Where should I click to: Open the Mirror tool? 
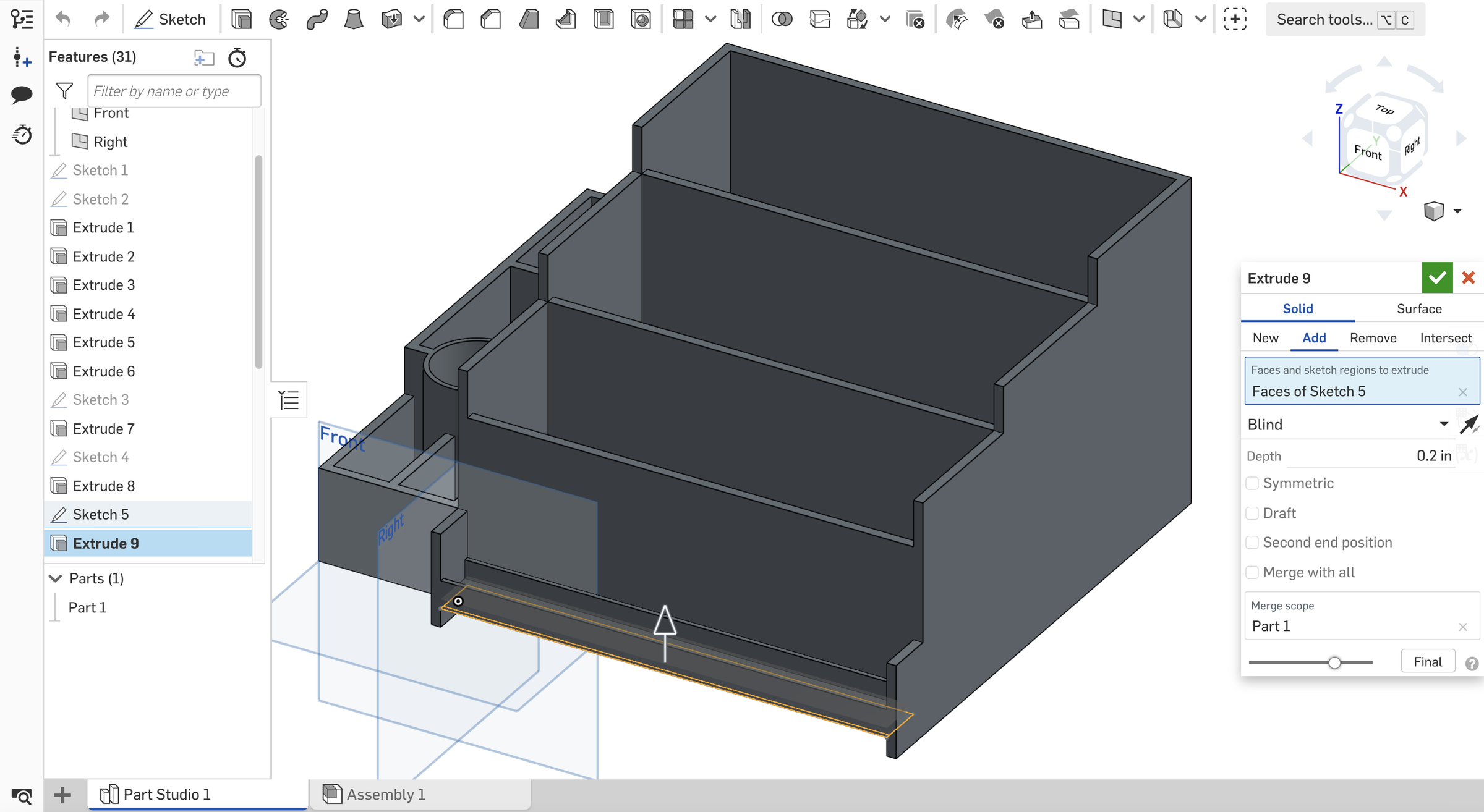click(x=740, y=19)
